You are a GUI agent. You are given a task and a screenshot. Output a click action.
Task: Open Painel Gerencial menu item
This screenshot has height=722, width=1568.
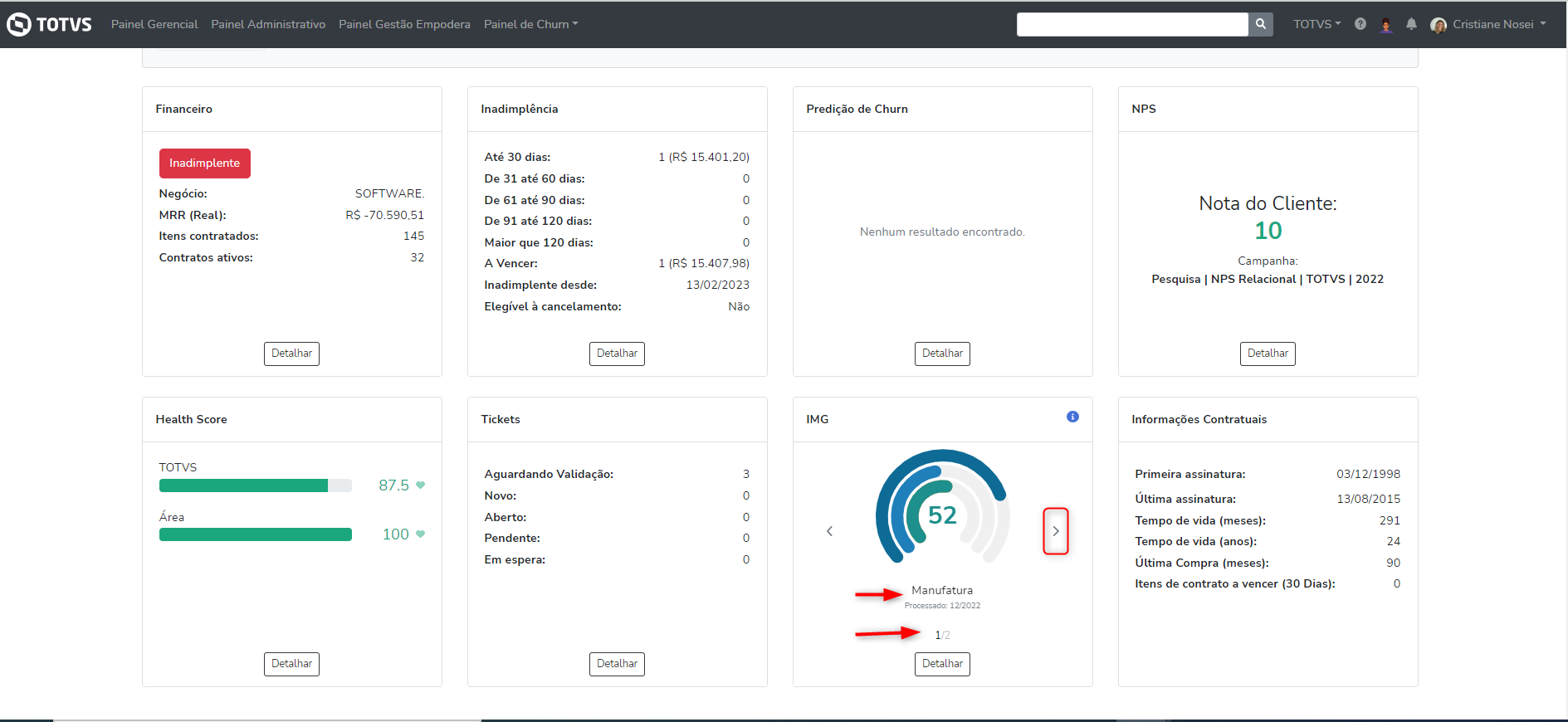[154, 24]
